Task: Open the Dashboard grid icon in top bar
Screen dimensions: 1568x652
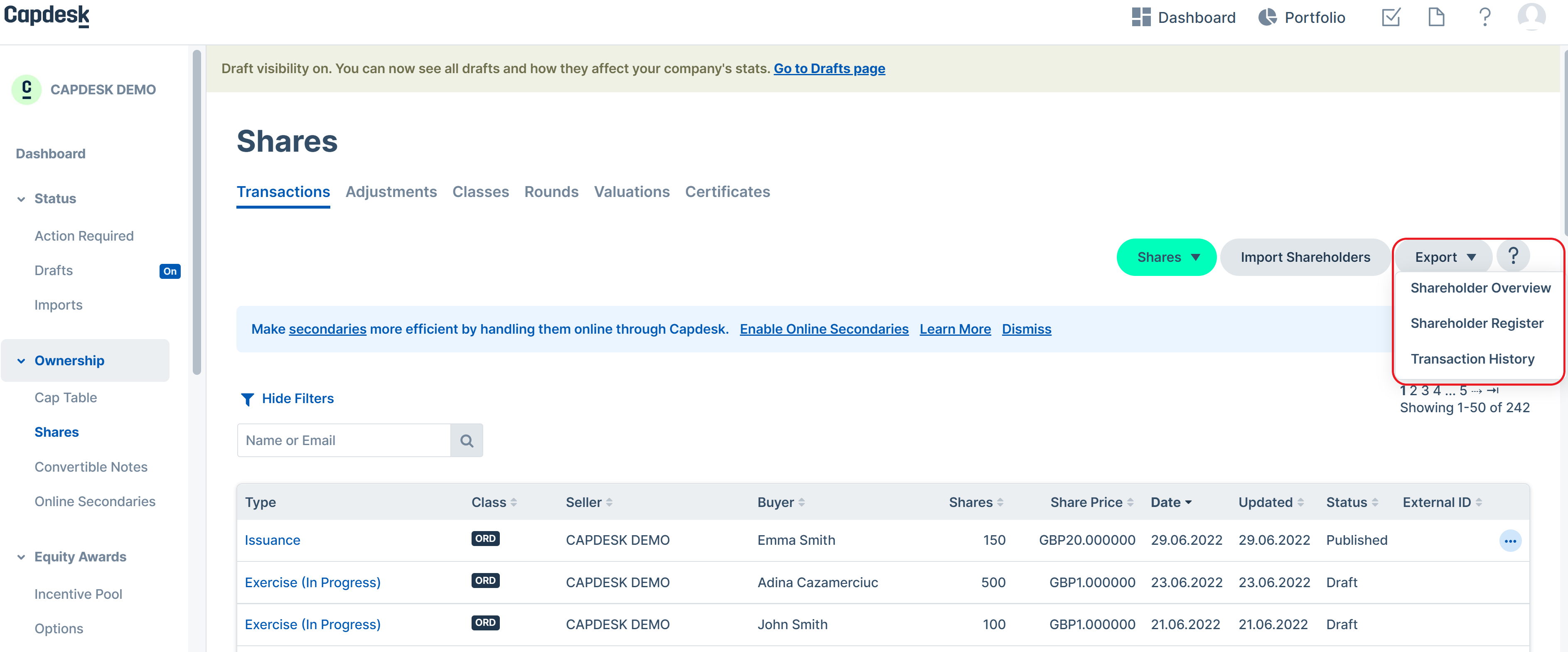Action: (1141, 17)
